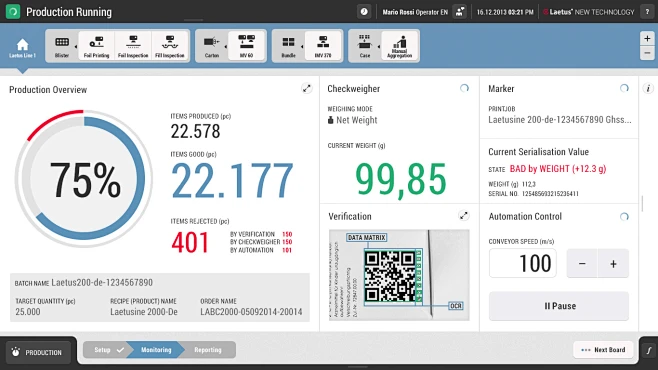
Task: Click items produced value 22.578
Action: tap(195, 131)
